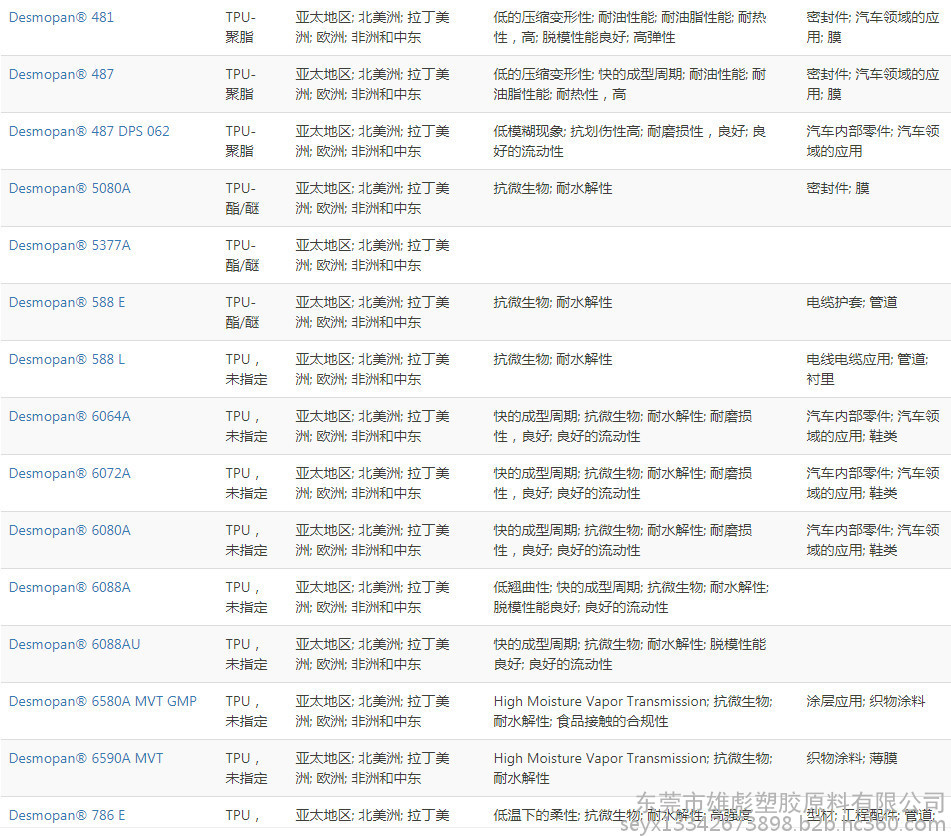This screenshot has width=951, height=836.
Task: Visit the Desmopan® 6590A MVT link
Action: 86,759
